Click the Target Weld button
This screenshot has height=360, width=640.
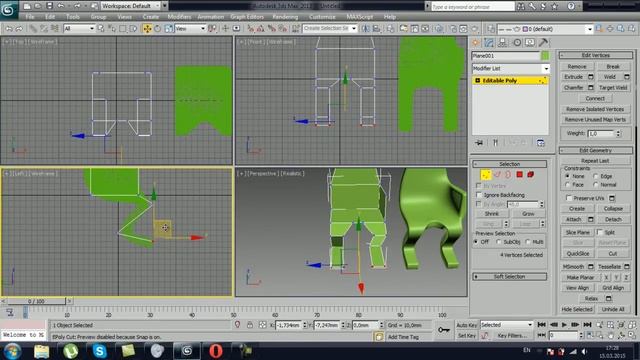click(613, 87)
